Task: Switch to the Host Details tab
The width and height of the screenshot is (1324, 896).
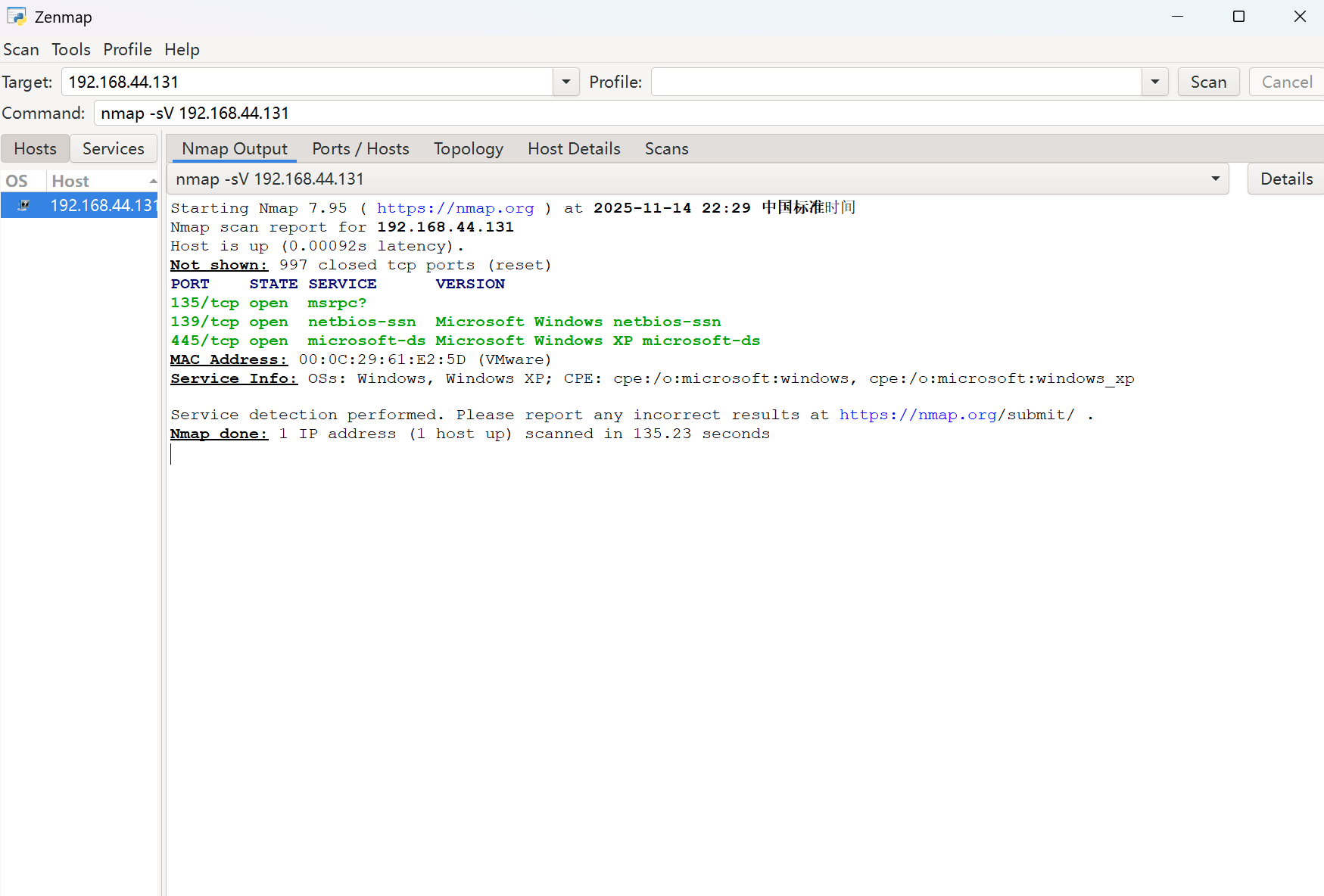Action: (x=574, y=148)
